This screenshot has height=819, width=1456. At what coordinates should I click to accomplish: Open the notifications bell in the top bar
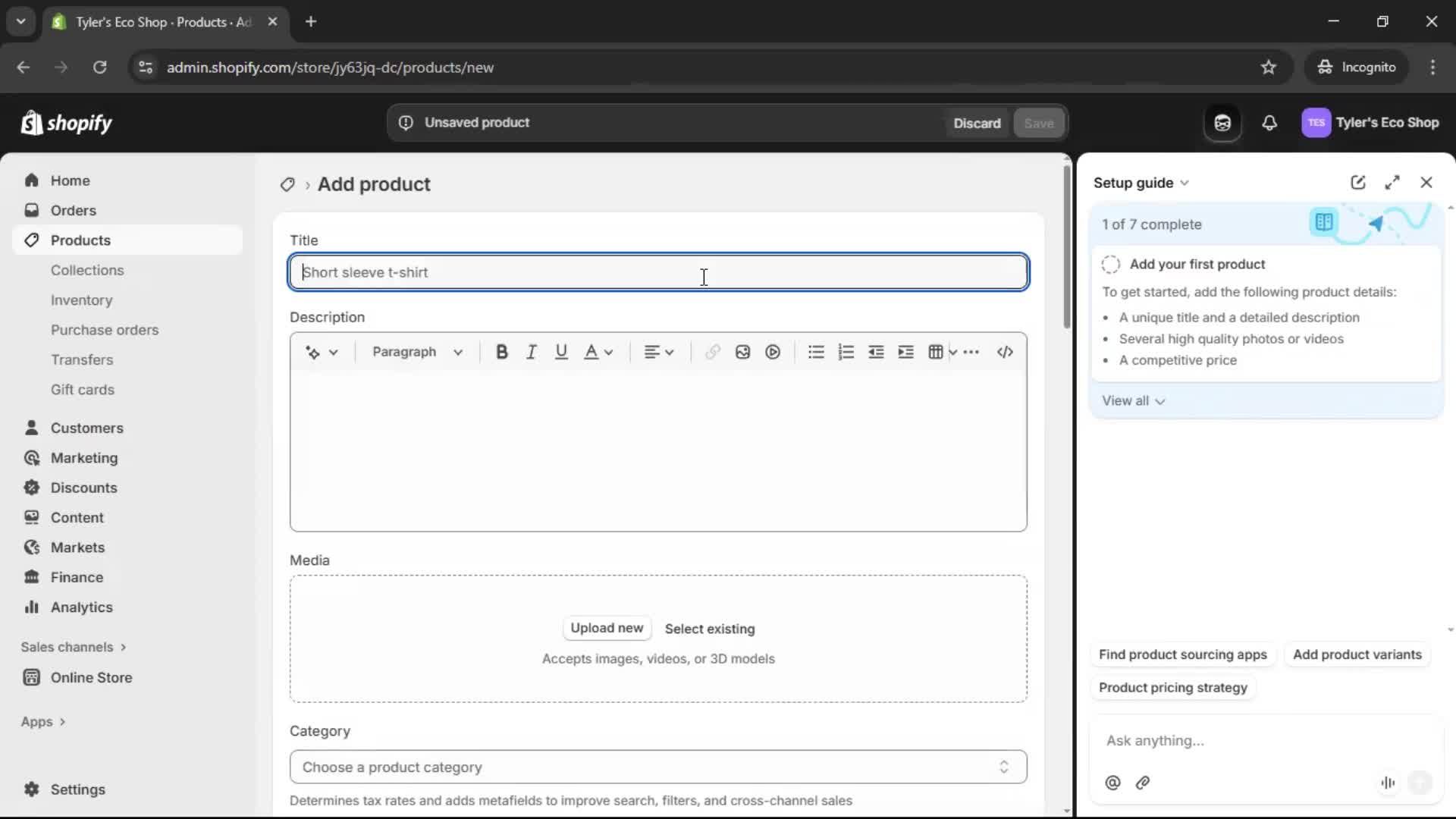coord(1270,123)
